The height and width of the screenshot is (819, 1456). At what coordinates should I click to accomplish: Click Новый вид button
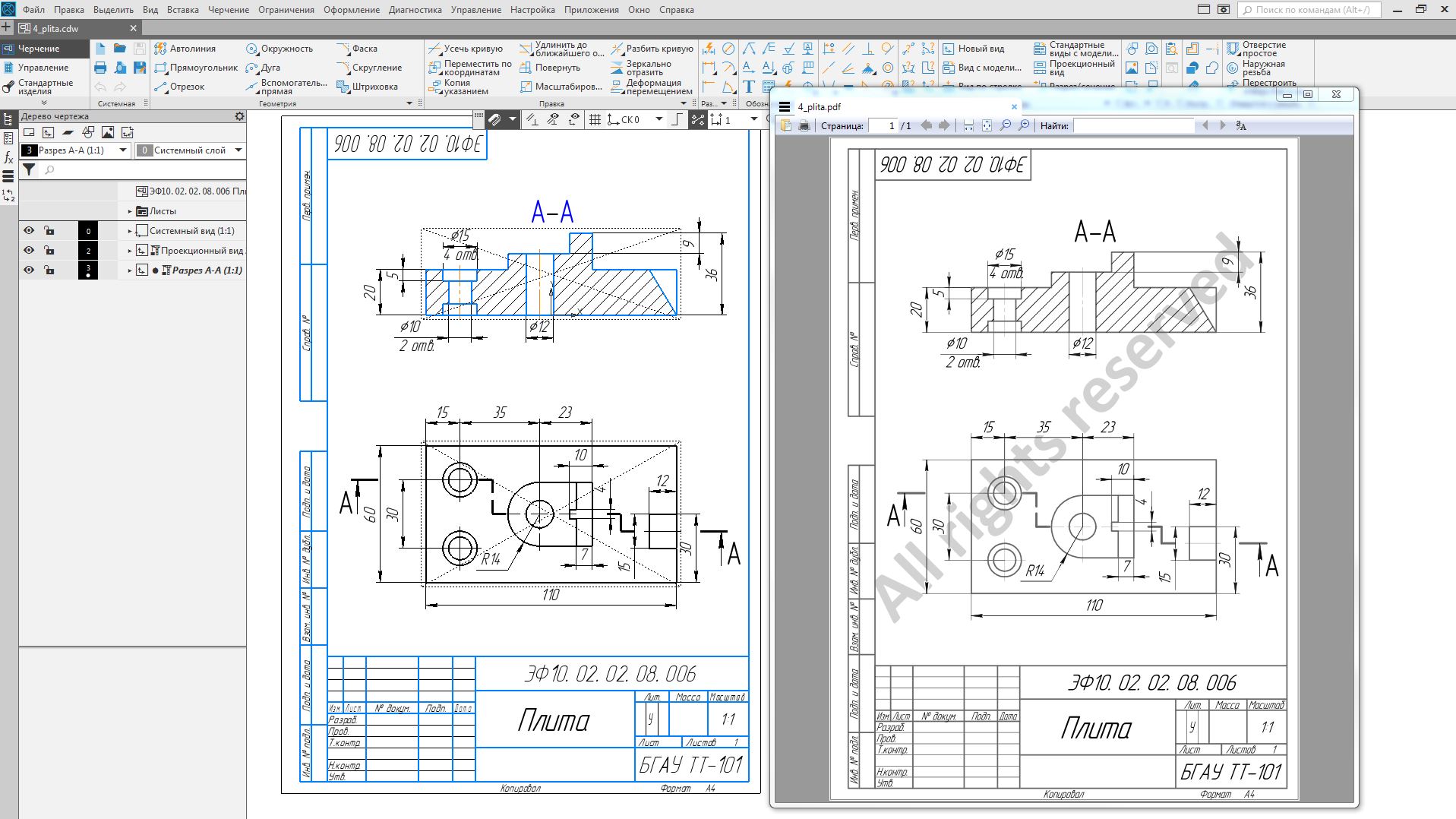[x=974, y=49]
